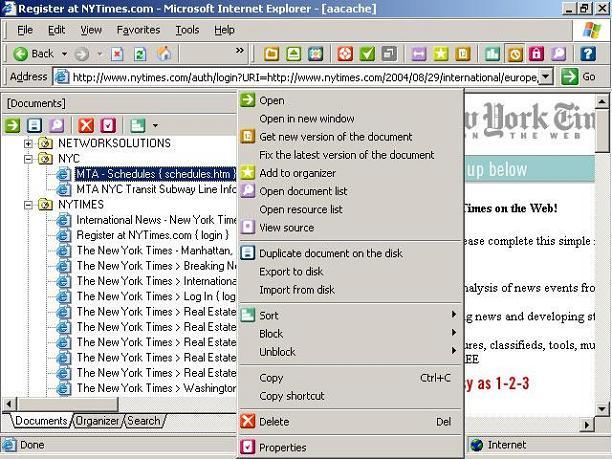
Task: Open the Sort submenu in context menu
Action: pos(349,315)
